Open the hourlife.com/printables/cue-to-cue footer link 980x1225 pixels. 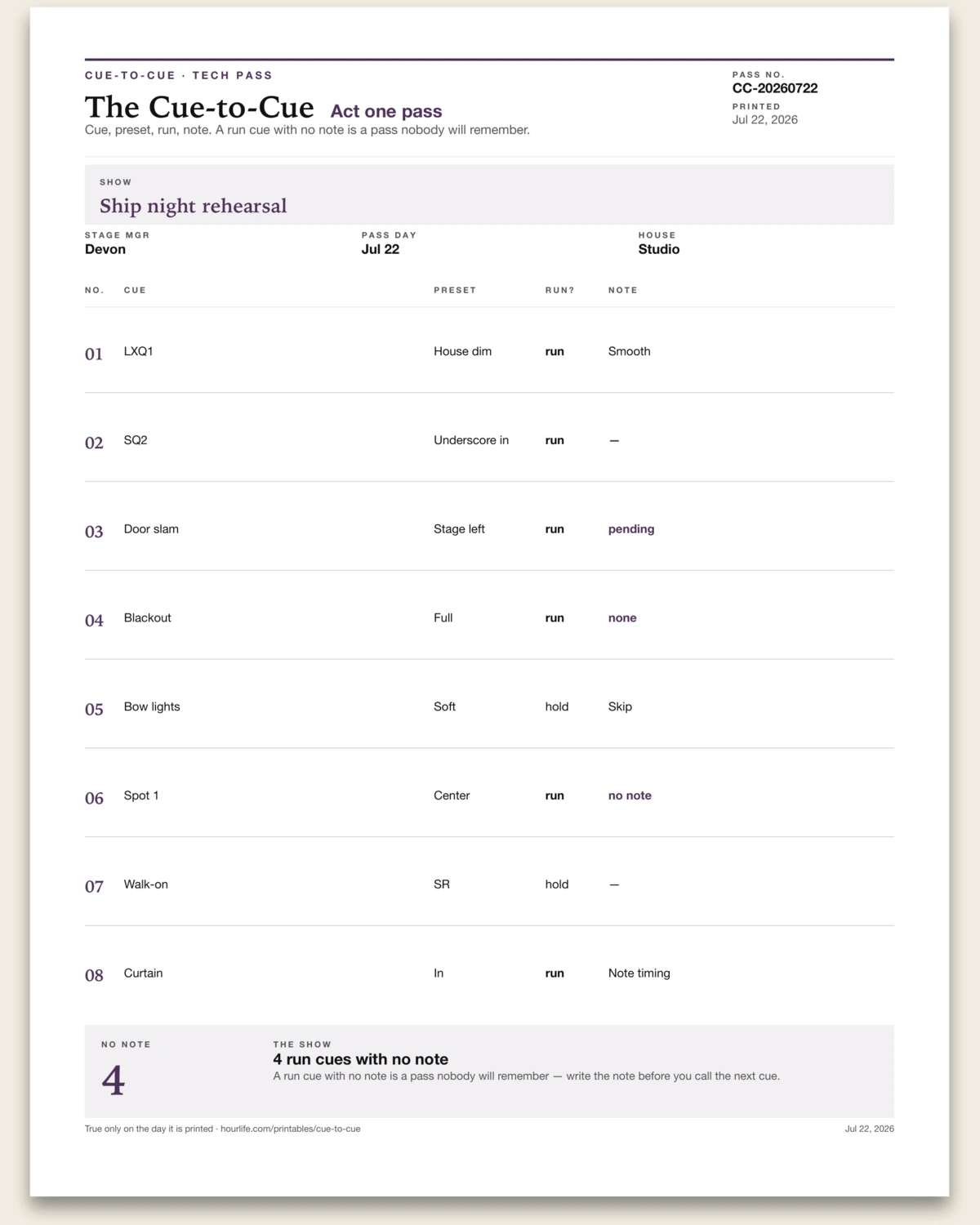290,1129
